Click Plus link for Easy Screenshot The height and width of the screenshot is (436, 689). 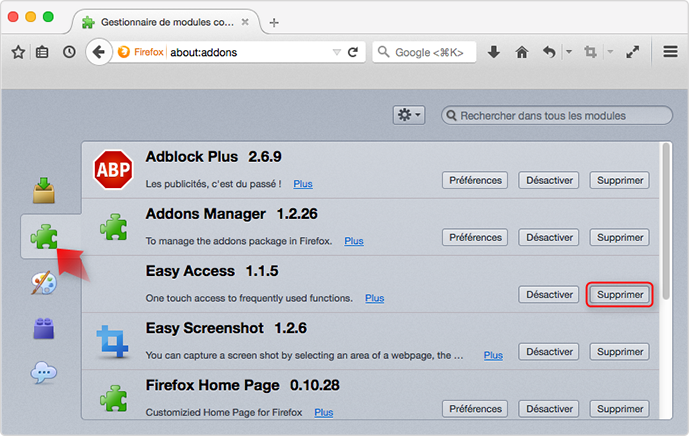pos(493,355)
